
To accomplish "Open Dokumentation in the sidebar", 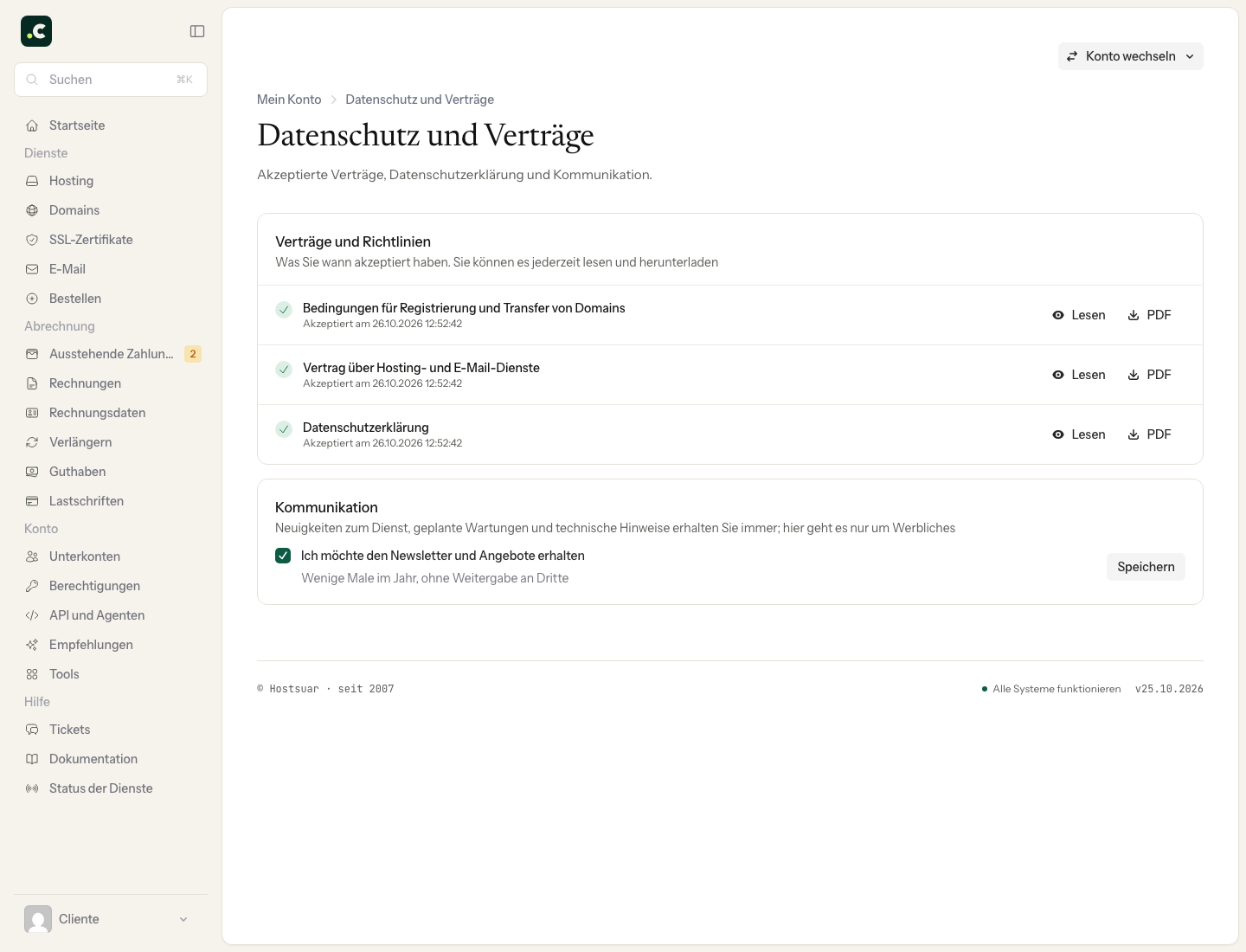I will point(111,759).
